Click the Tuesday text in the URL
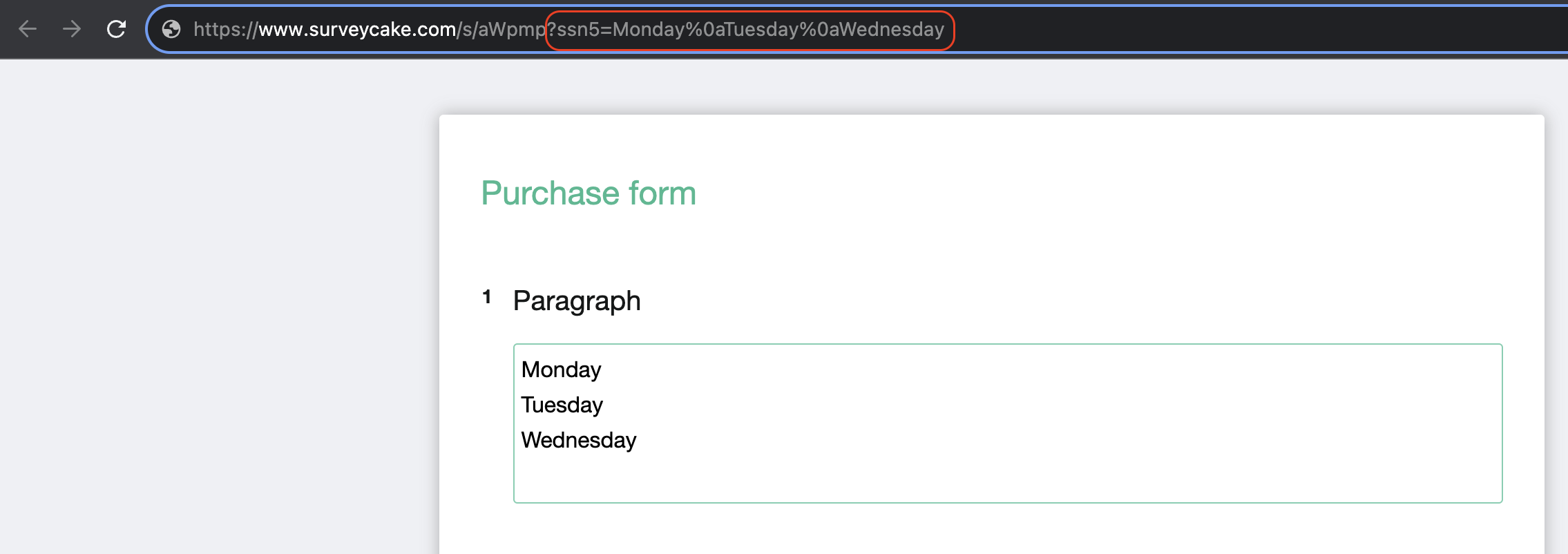 pyautogui.click(x=761, y=29)
